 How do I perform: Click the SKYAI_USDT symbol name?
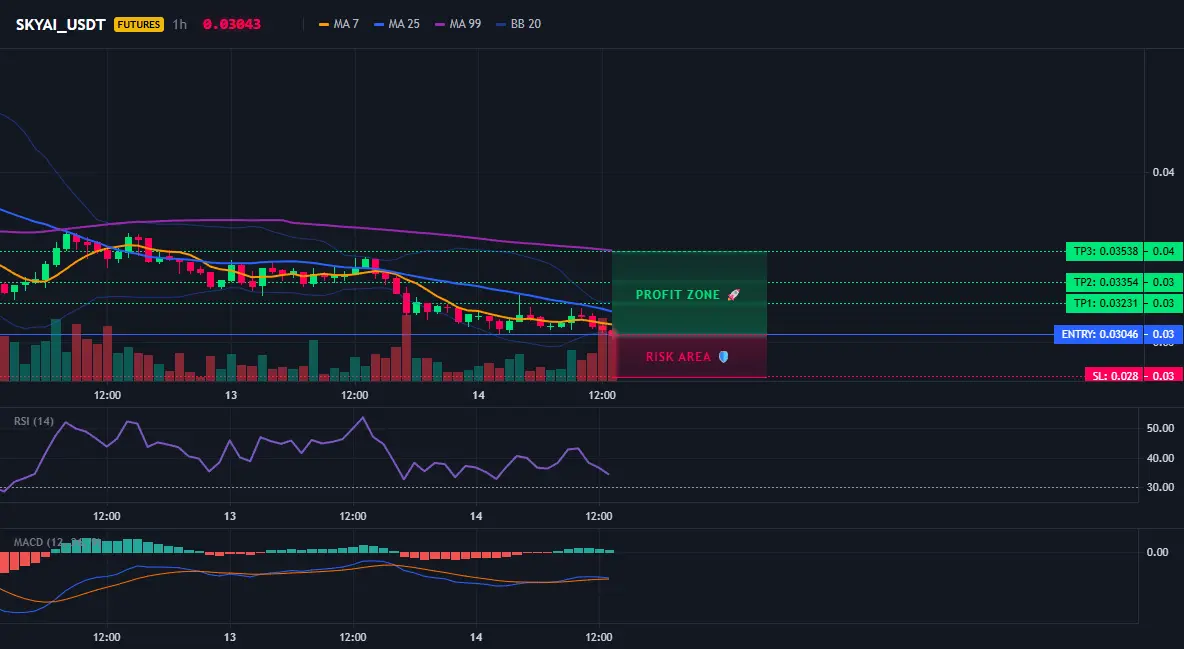coord(60,24)
